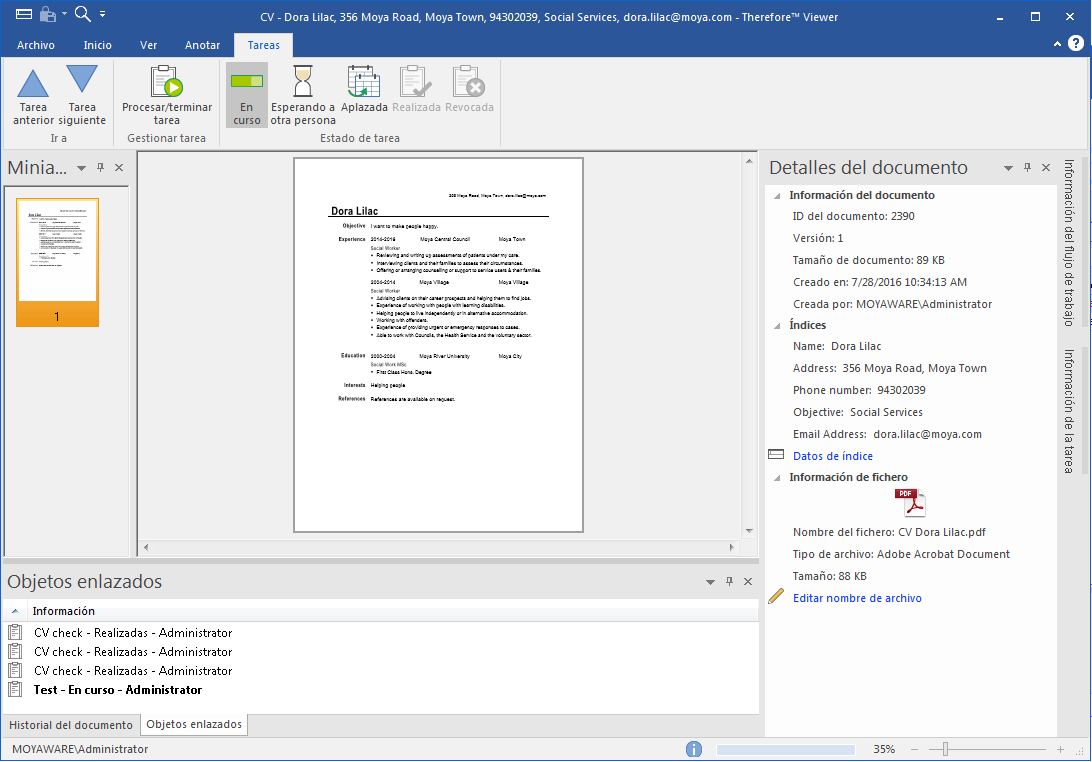Image resolution: width=1092 pixels, height=762 pixels.
Task: Open Objetos enlazados panel dropdown
Action: tap(710, 582)
